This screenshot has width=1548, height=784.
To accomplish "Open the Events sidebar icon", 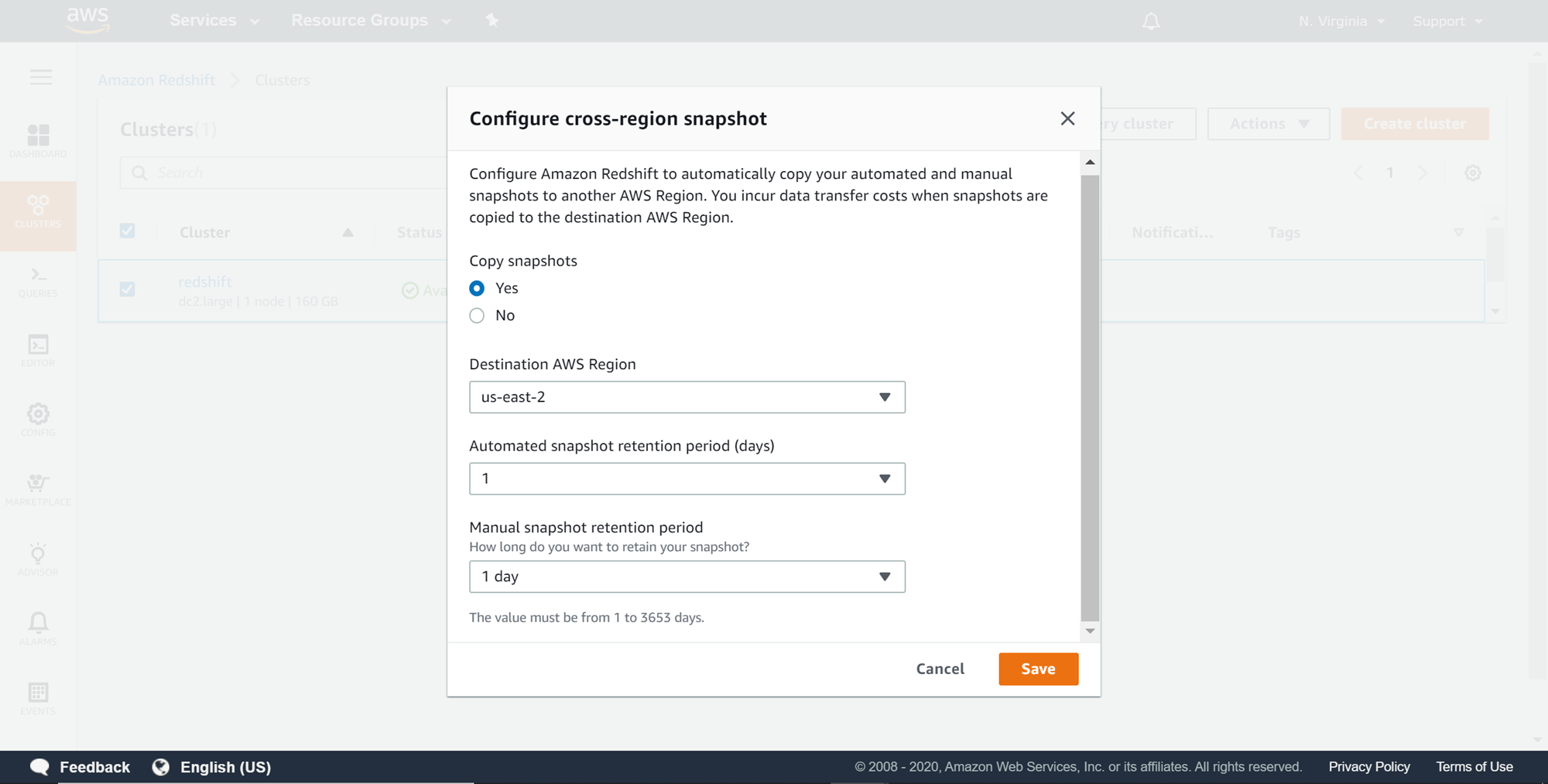I will click(38, 698).
